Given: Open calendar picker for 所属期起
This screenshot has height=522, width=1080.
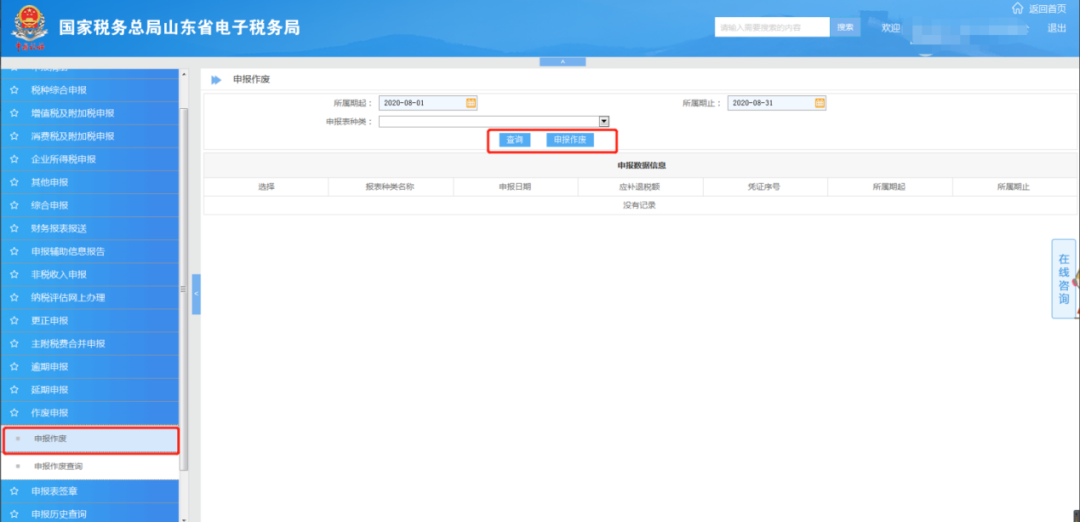Looking at the screenshot, I should [471, 103].
